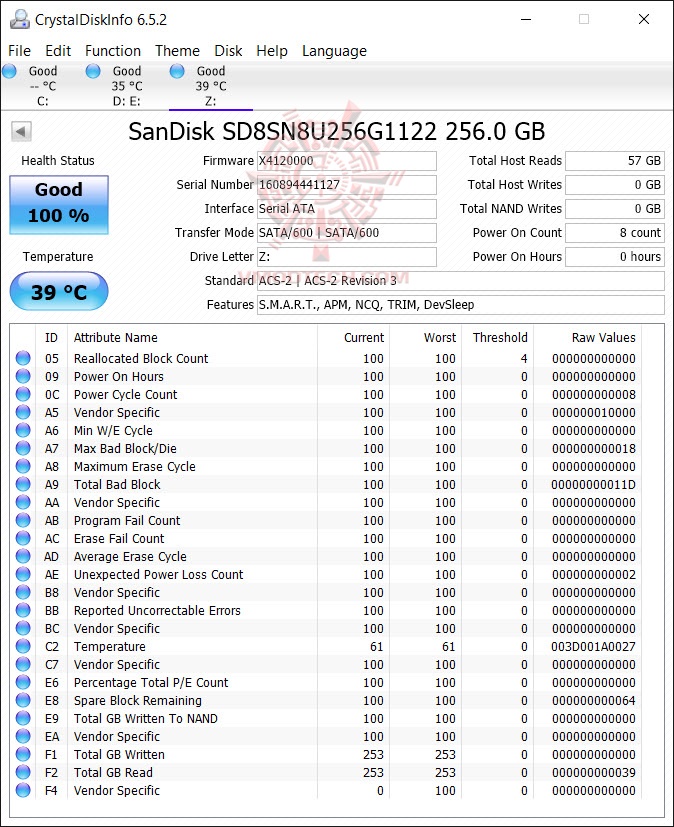The width and height of the screenshot is (674, 827).
Task: Click status orb for Percentage Total P/E Count
Action: [x=23, y=682]
